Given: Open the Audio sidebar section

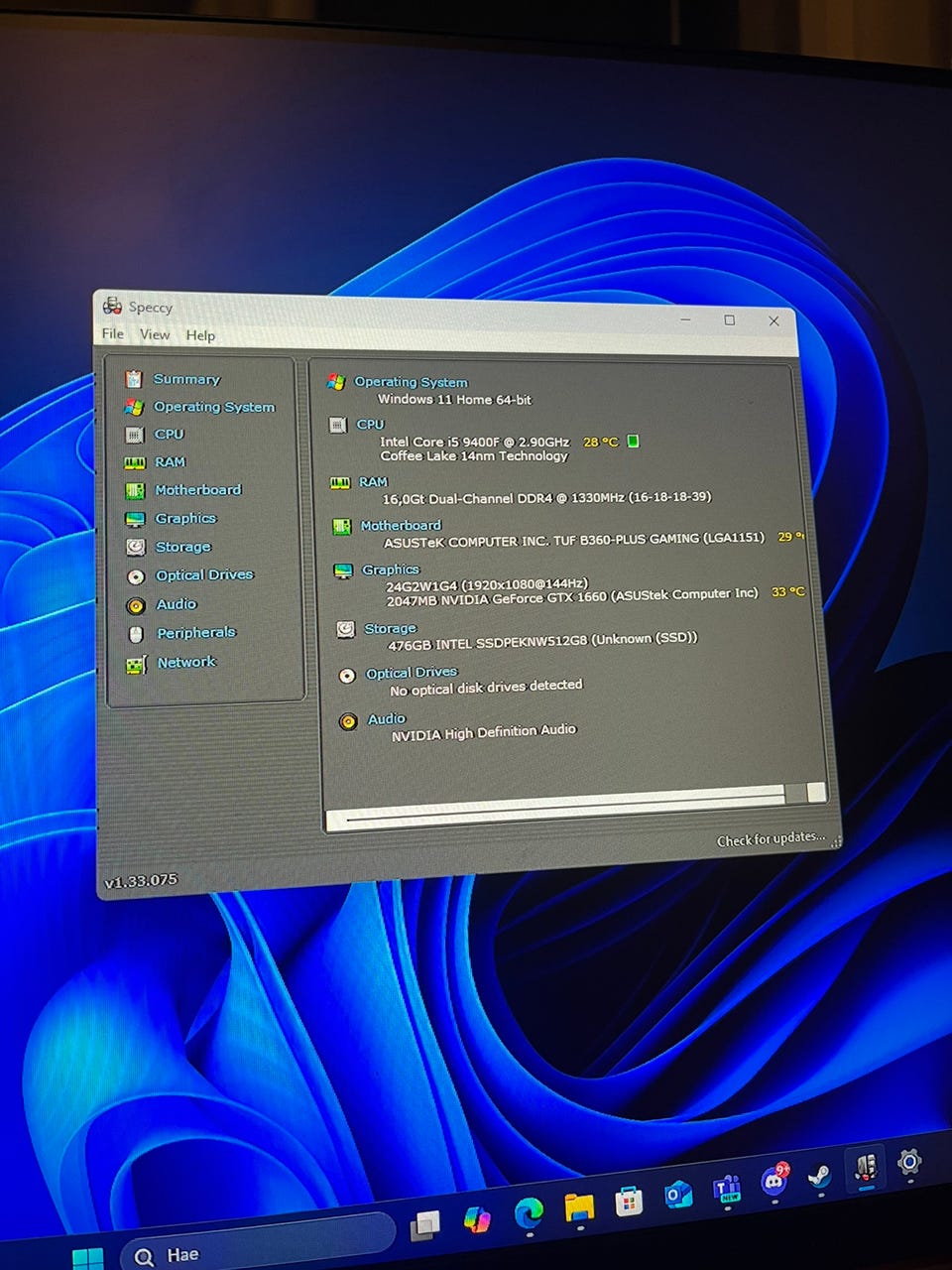Looking at the screenshot, I should point(177,604).
